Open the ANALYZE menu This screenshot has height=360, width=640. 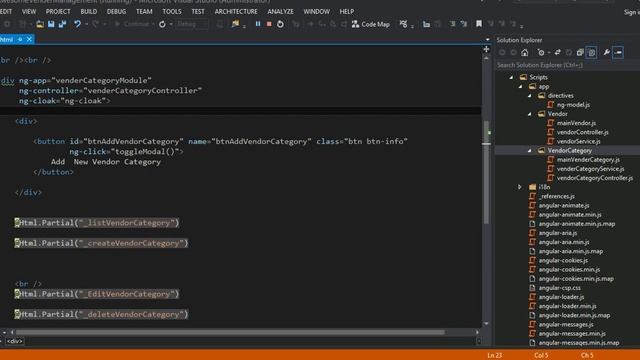(x=280, y=12)
